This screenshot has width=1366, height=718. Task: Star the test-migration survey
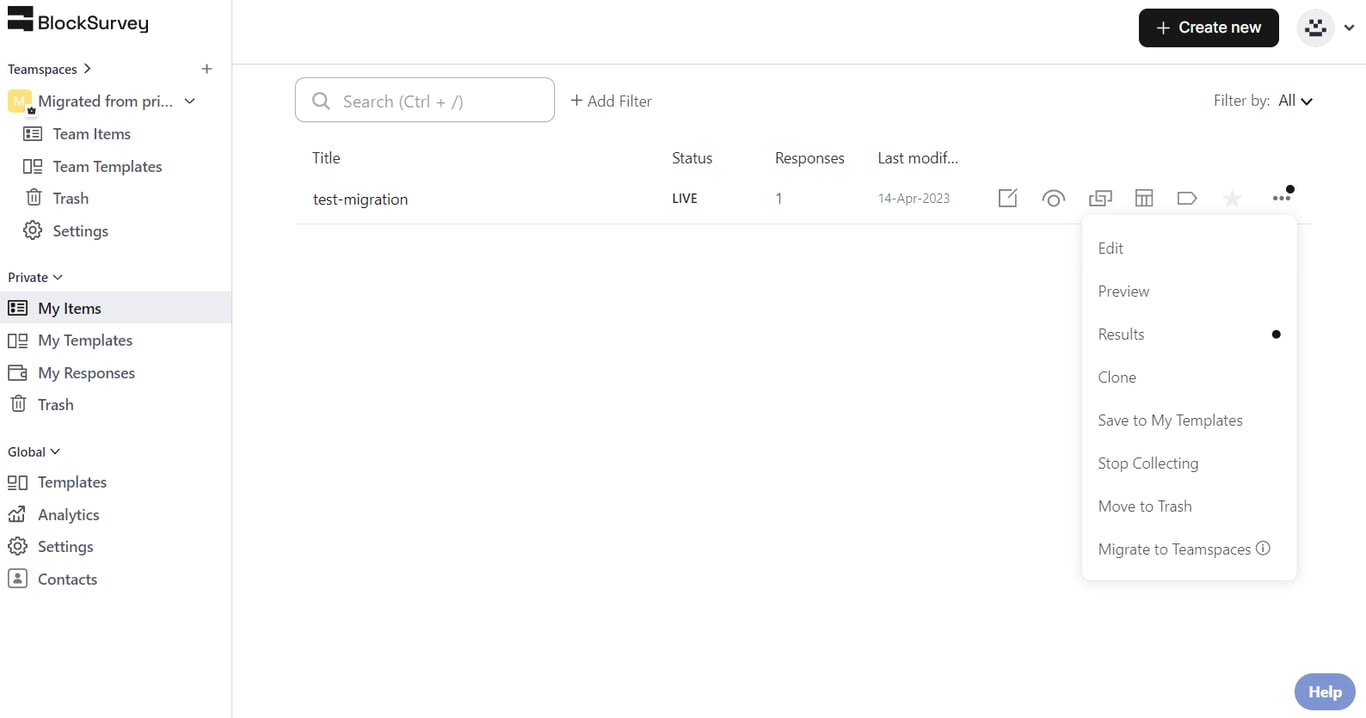click(1232, 199)
